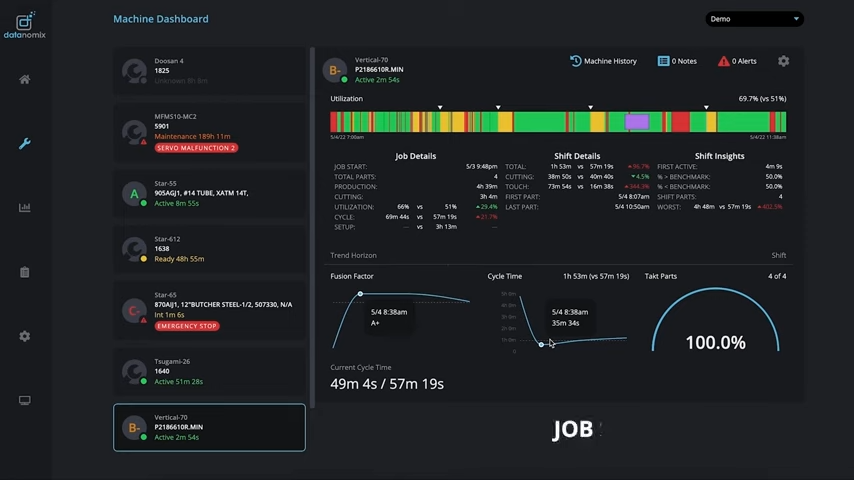Click the clipboard sidebar icon
The width and height of the screenshot is (854, 480).
coord(25,272)
